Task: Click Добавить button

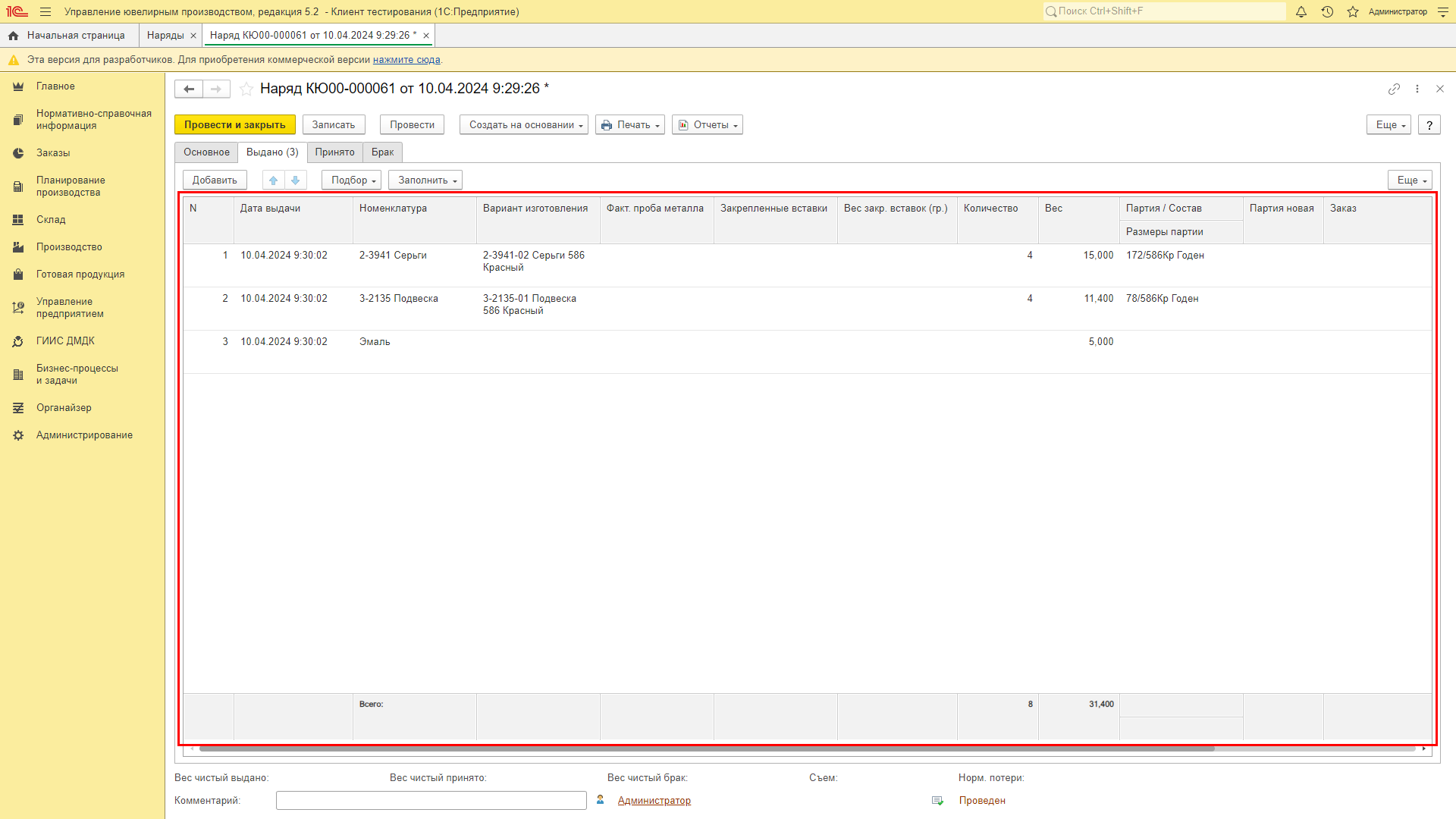Action: (x=215, y=180)
